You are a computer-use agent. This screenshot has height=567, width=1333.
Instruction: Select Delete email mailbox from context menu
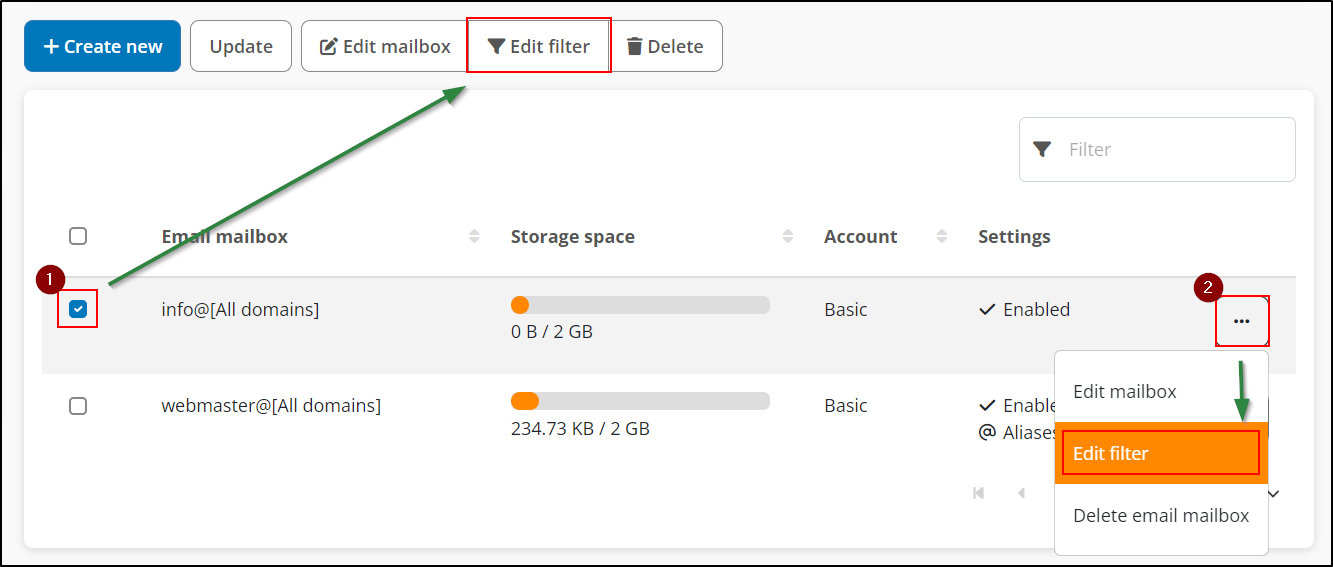[x=1160, y=516]
